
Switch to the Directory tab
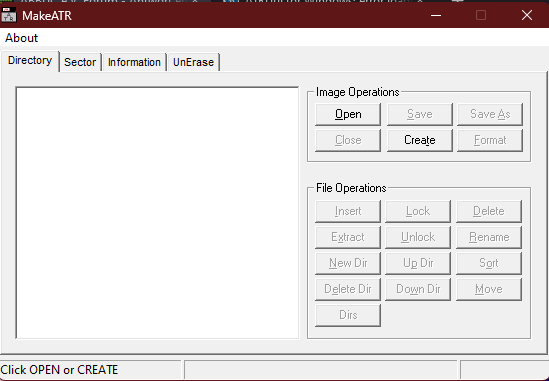[30, 61]
